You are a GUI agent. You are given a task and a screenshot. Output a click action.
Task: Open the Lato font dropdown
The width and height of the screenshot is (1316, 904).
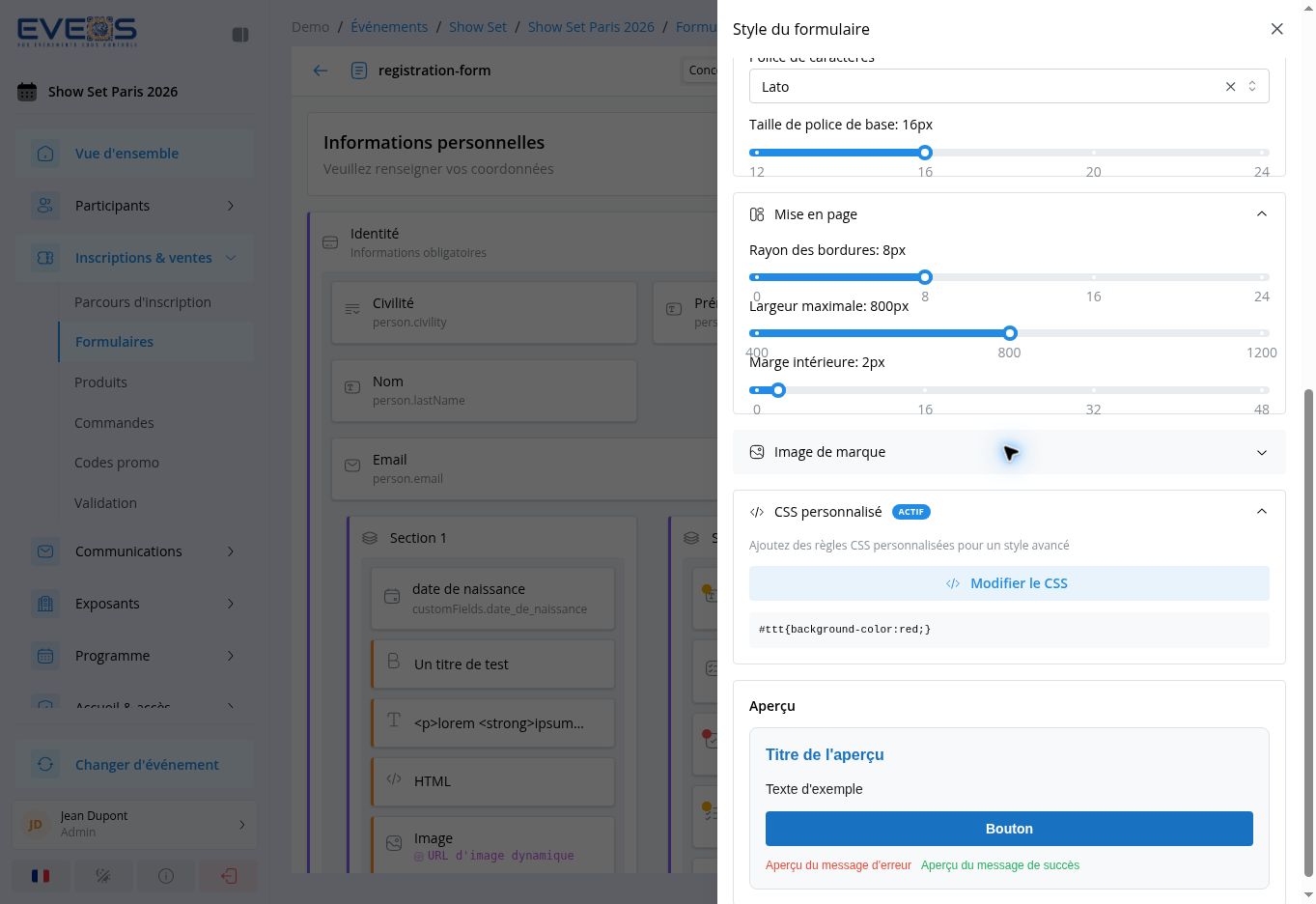[1252, 87]
